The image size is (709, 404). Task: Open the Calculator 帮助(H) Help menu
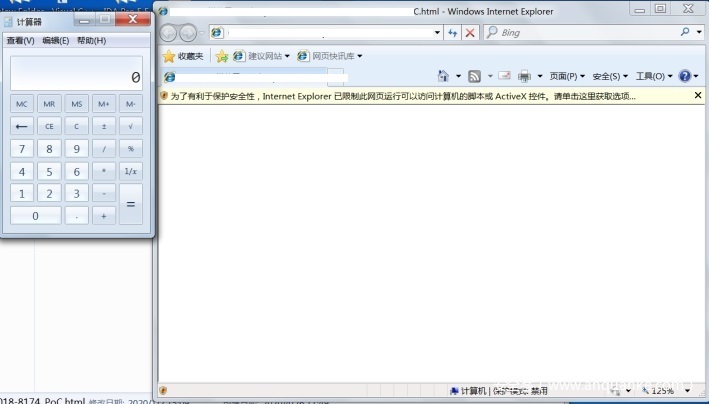[x=91, y=41]
